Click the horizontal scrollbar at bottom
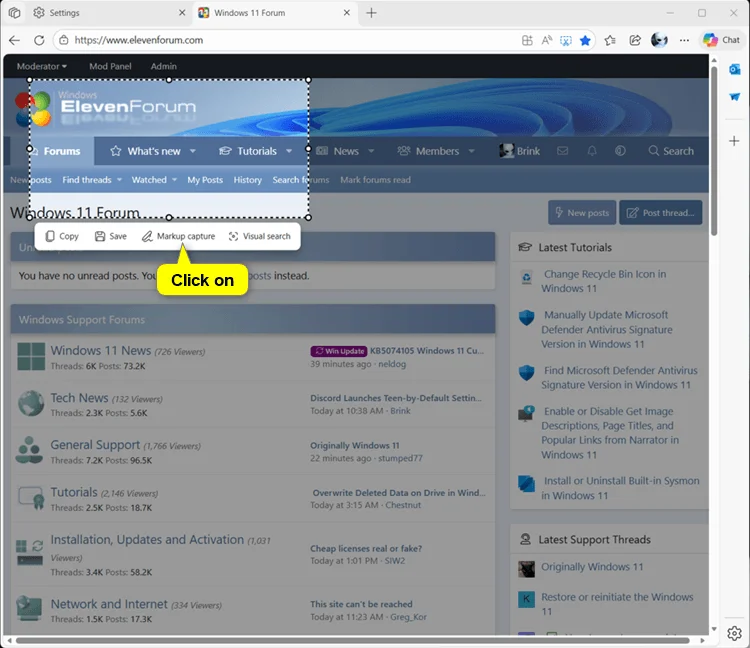 click(354, 640)
